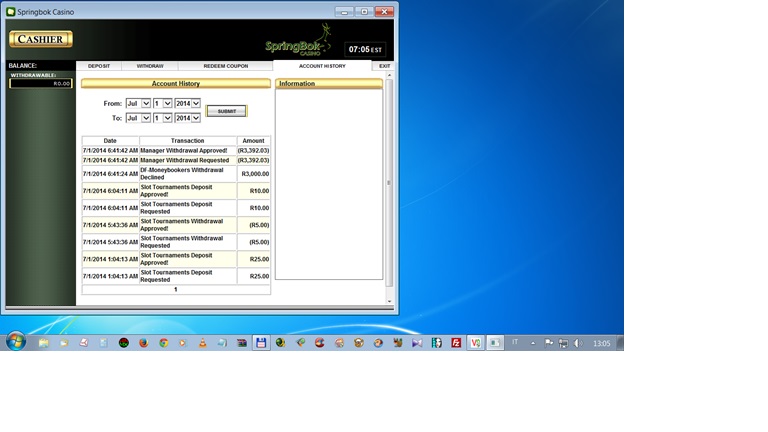Click the SpringBok Casino logo

click(x=298, y=40)
